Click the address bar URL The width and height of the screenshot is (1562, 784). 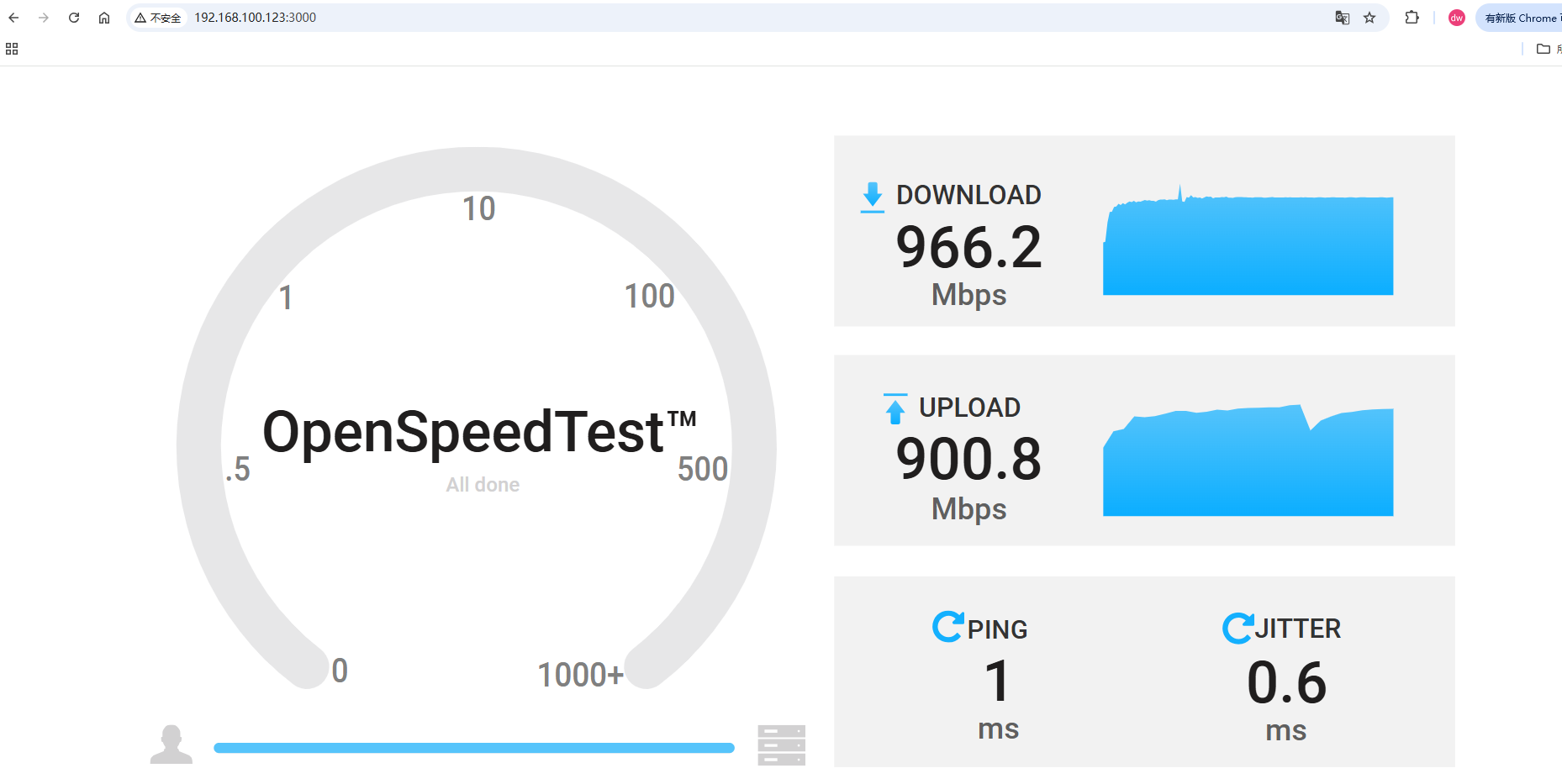(256, 18)
